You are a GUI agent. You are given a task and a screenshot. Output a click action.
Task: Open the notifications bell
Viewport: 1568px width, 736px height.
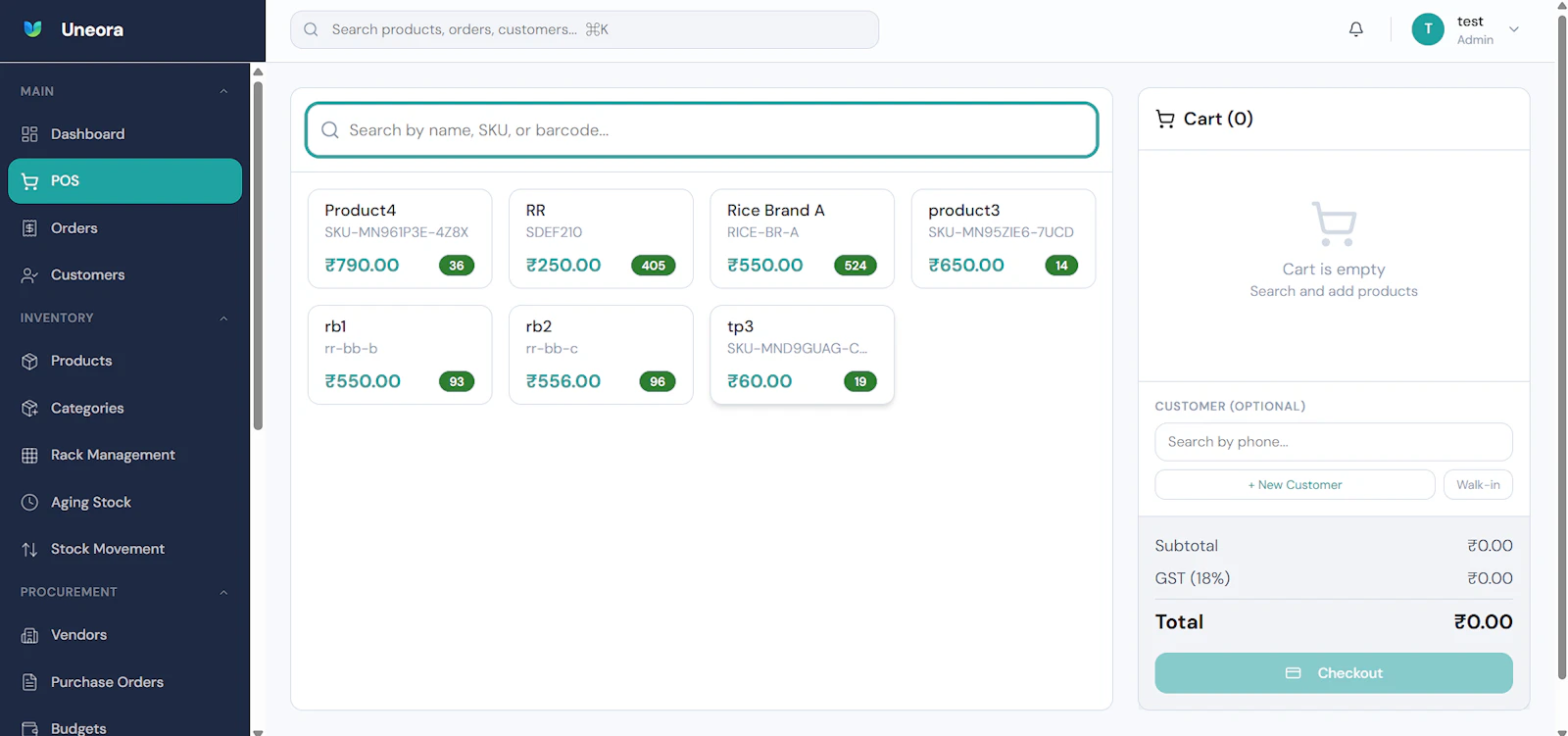coord(1355,29)
